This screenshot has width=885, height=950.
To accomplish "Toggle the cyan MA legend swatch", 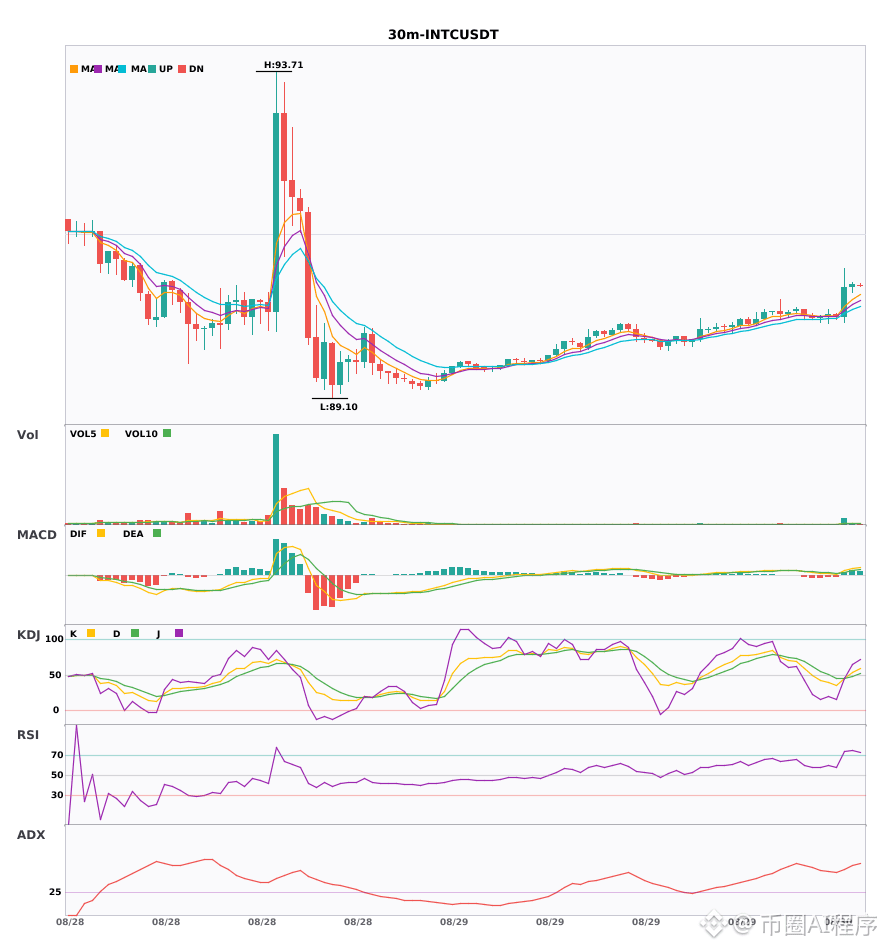I will coord(122,69).
